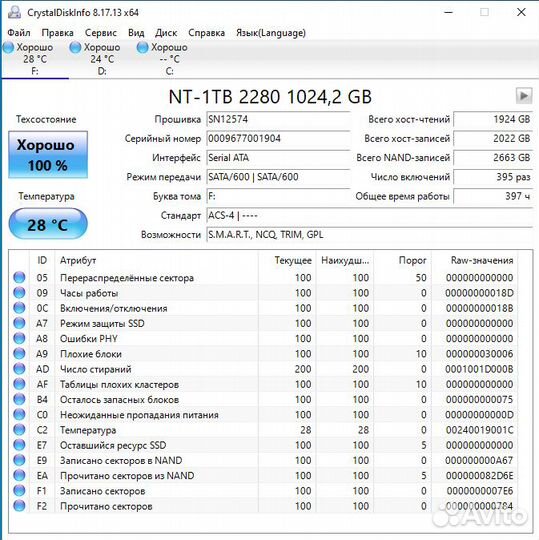
Task: Open the Диск menu
Action: tap(166, 33)
